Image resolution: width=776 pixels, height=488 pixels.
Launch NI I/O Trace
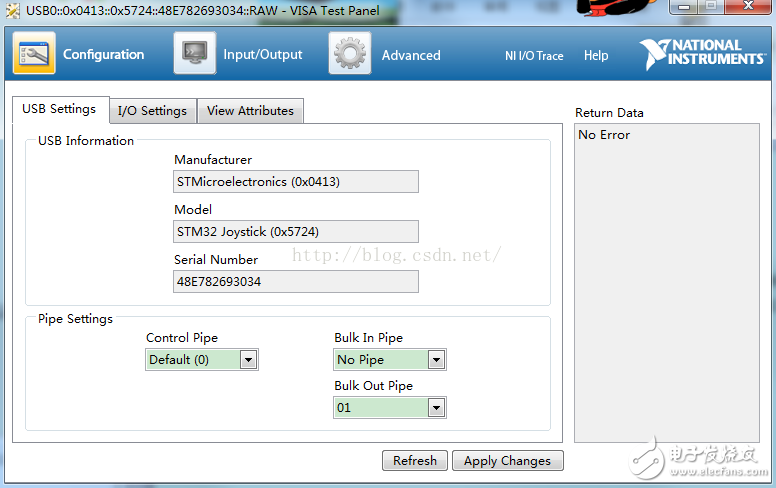click(534, 55)
